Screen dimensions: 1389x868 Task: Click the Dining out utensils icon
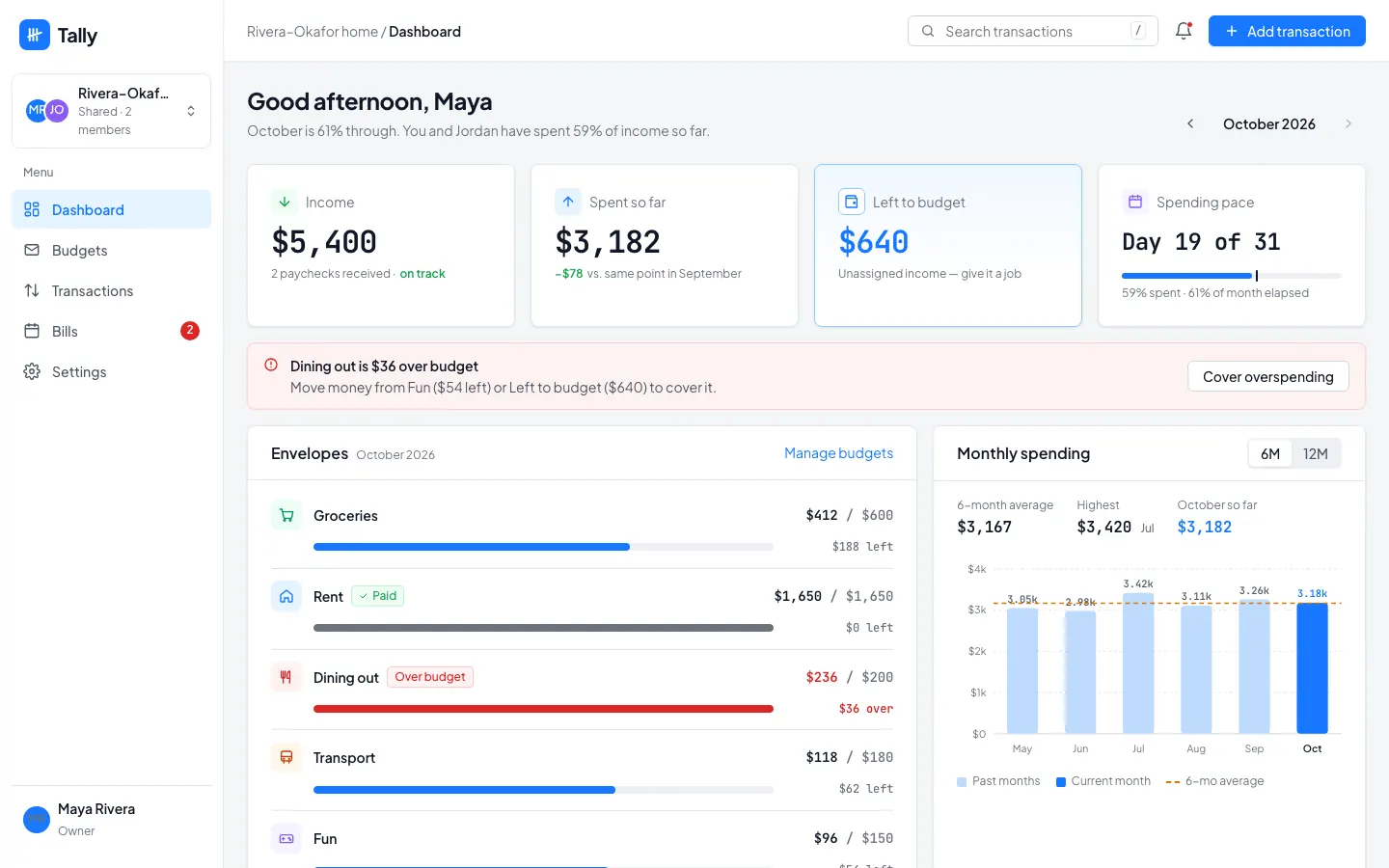[286, 677]
